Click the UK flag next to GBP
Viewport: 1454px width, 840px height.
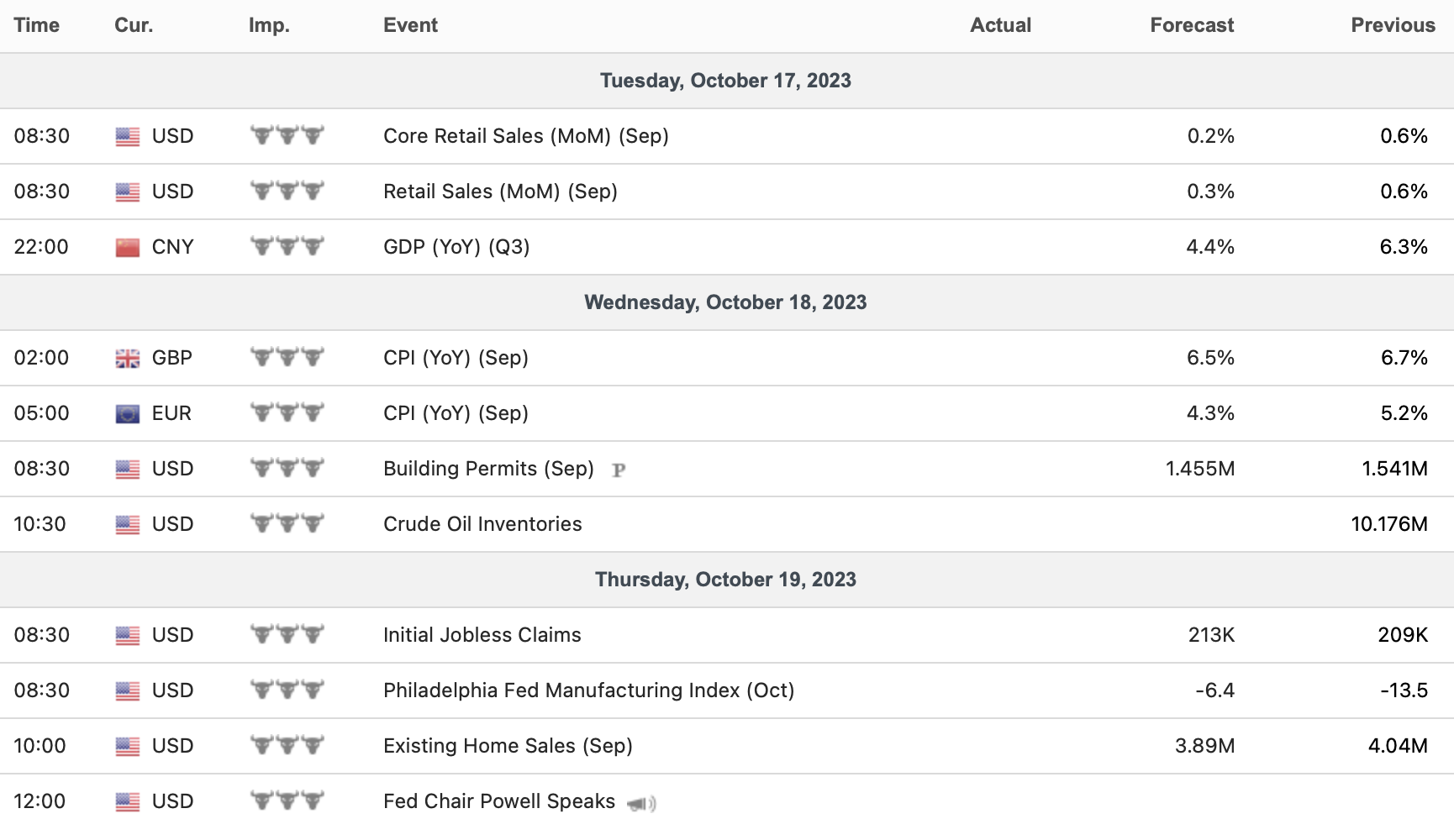point(128,359)
